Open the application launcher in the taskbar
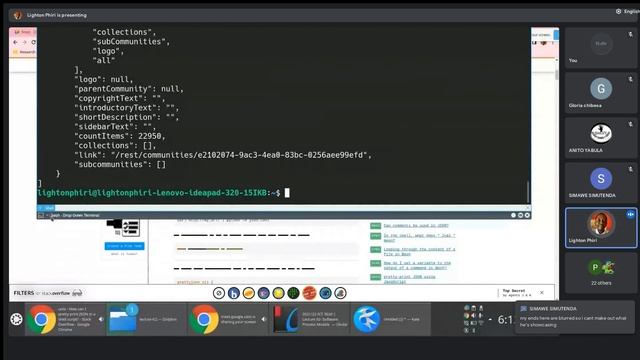Image resolution: width=640 pixels, height=360 pixels. pyautogui.click(x=16, y=319)
